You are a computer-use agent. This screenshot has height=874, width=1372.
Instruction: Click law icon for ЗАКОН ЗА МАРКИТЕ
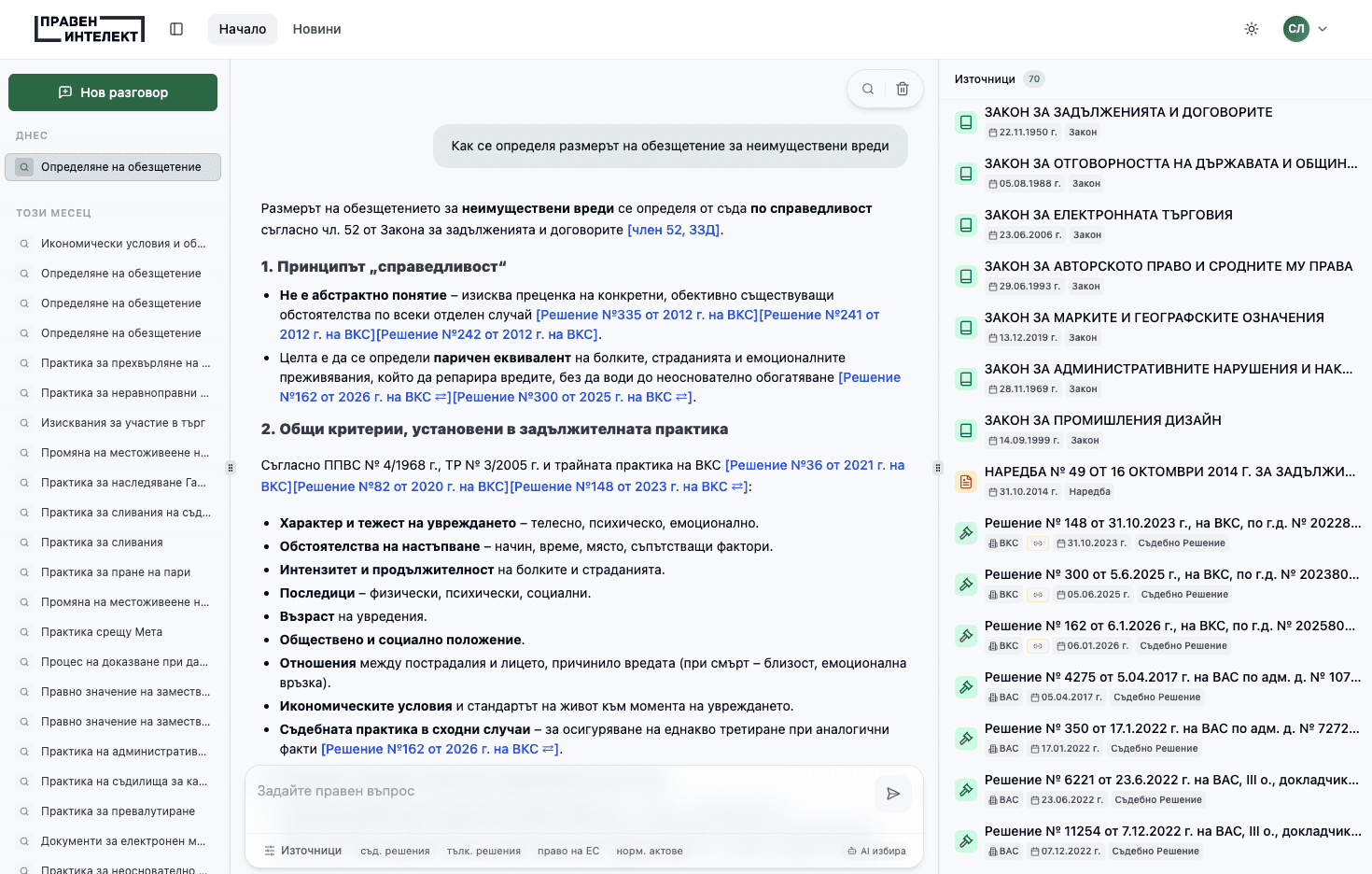966,328
